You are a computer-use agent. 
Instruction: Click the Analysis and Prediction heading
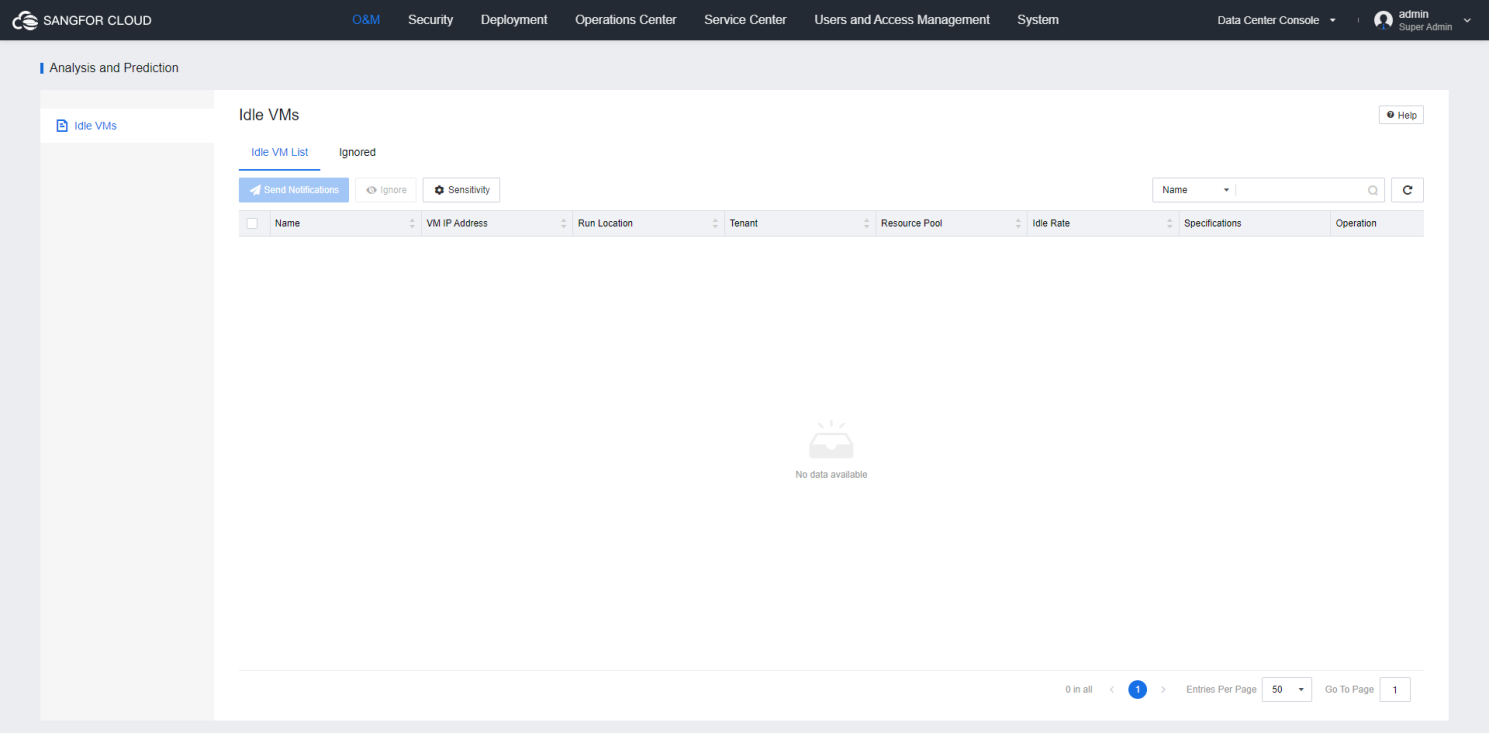pyautogui.click(x=114, y=68)
